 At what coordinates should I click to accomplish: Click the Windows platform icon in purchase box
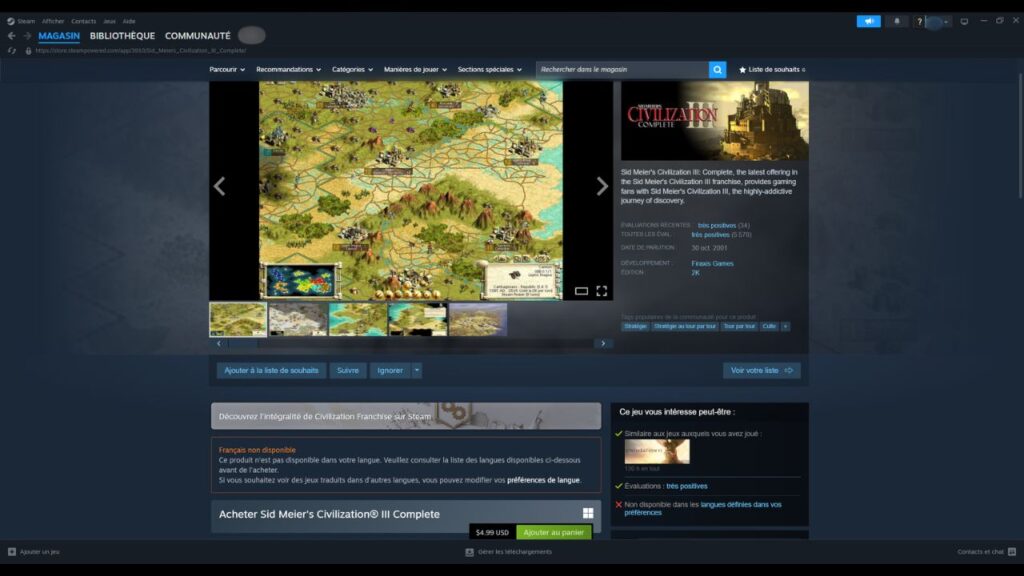(x=588, y=514)
